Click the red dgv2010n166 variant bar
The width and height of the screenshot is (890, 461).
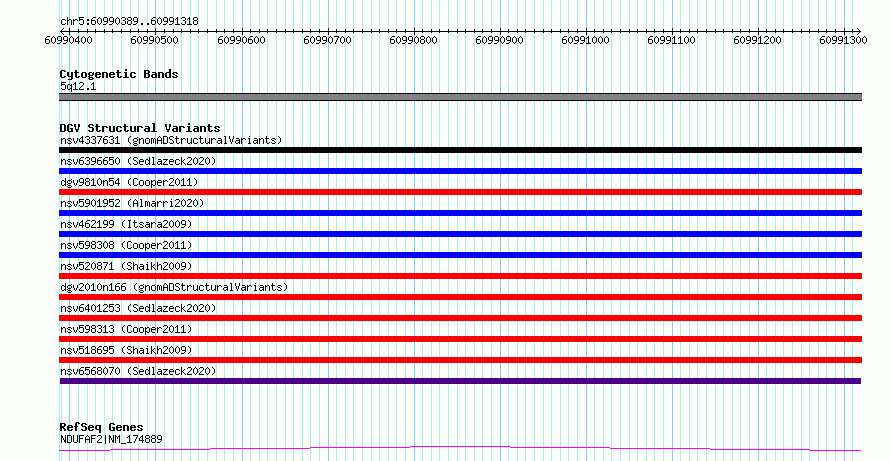(460, 297)
